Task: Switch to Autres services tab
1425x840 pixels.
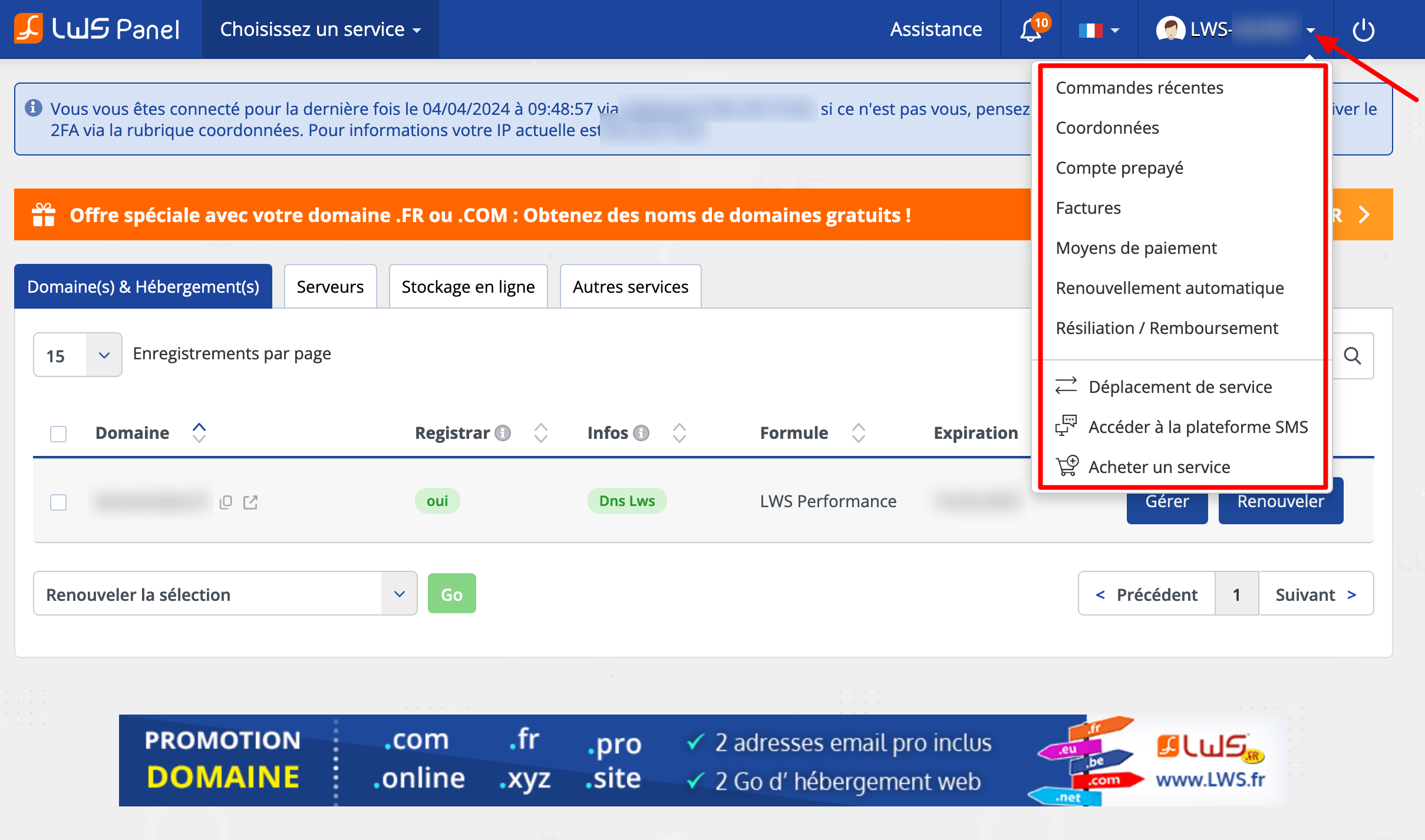Action: click(631, 286)
